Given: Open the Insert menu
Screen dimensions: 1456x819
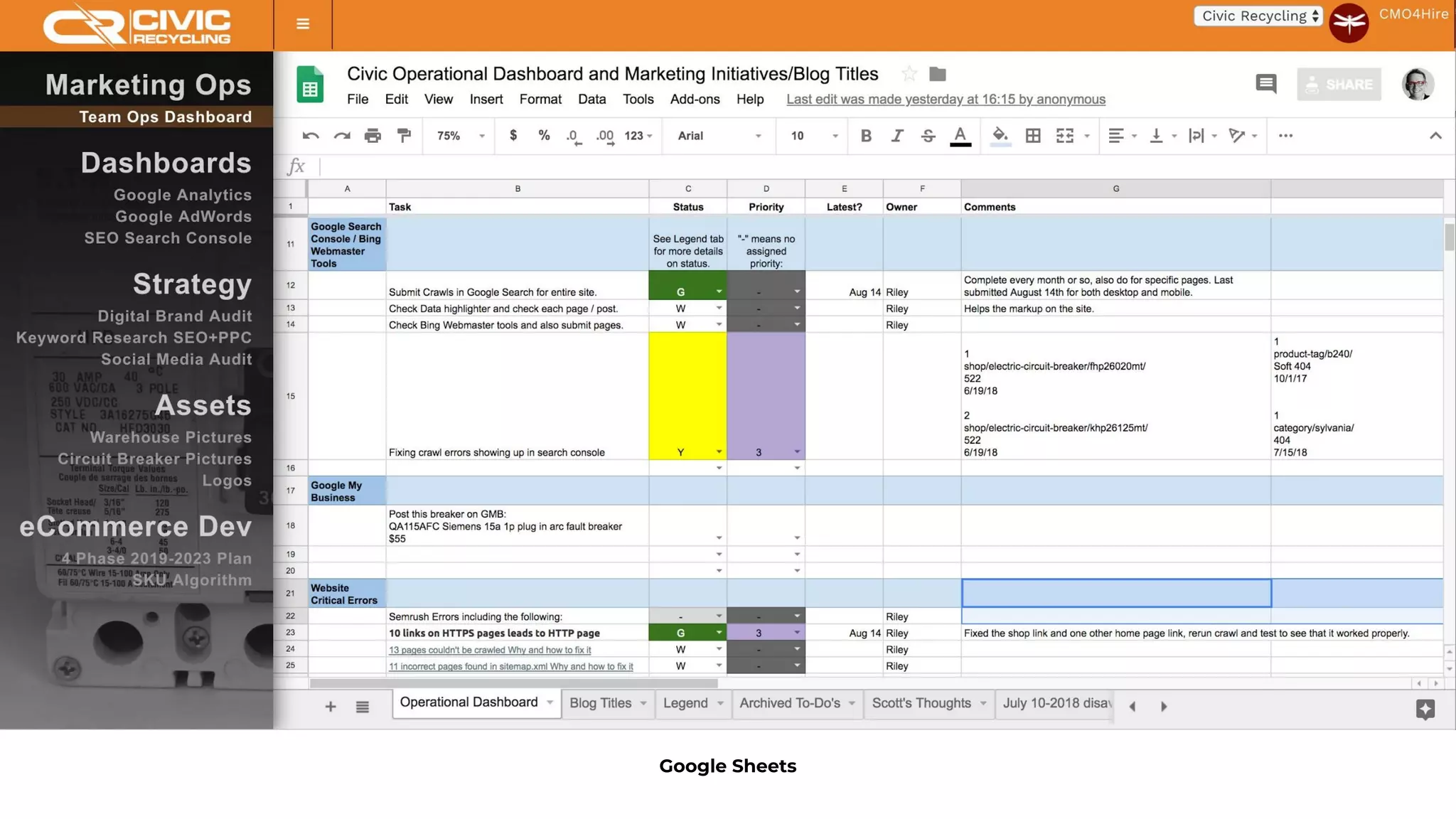Looking at the screenshot, I should pos(486,100).
